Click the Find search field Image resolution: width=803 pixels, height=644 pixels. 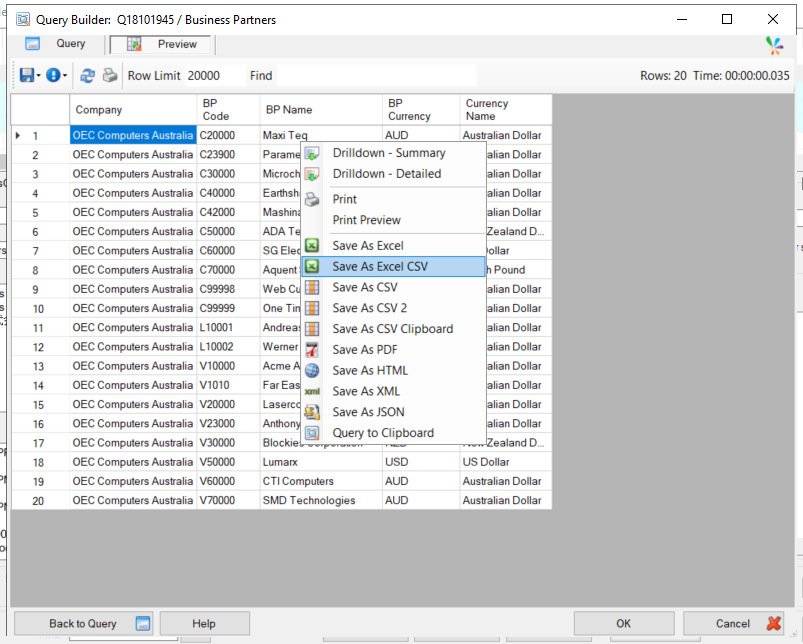[x=377, y=76]
